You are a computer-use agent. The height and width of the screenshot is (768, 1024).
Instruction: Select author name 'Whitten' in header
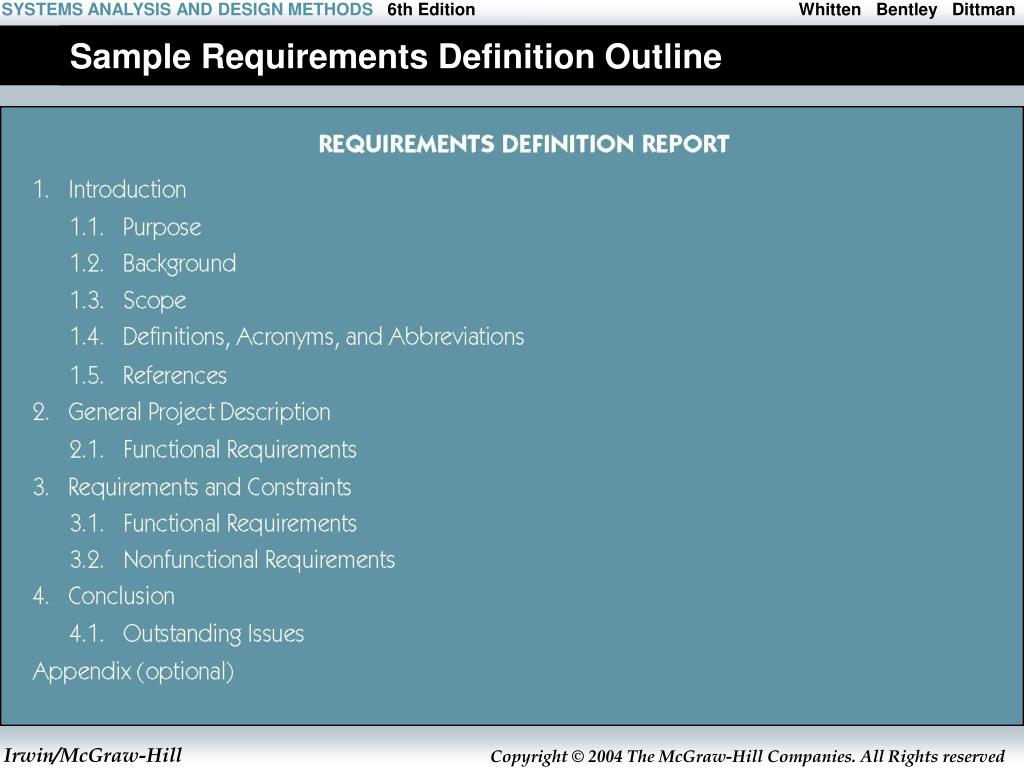829,10
